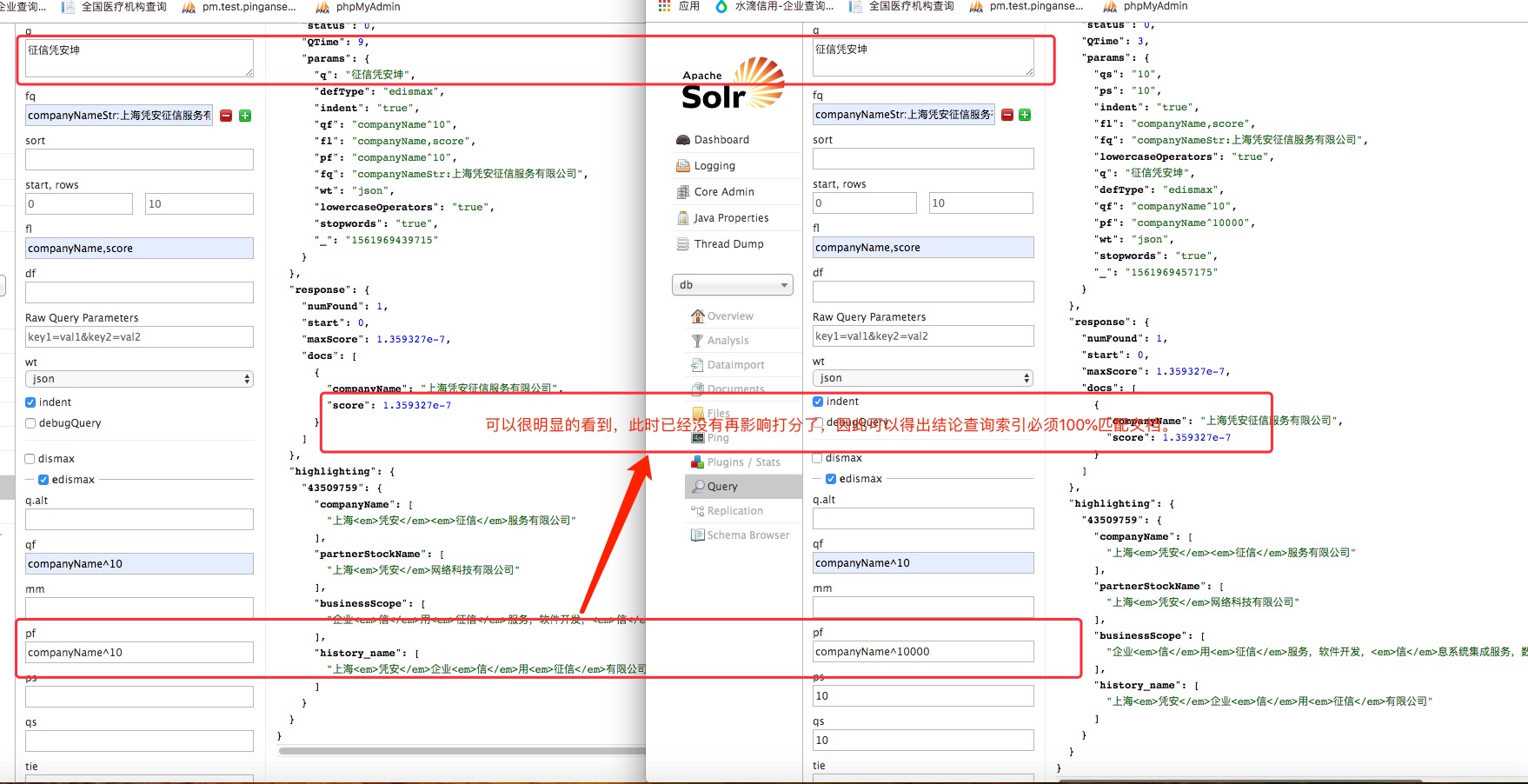
Task: Open the db core selector dropdown
Action: coord(733,285)
